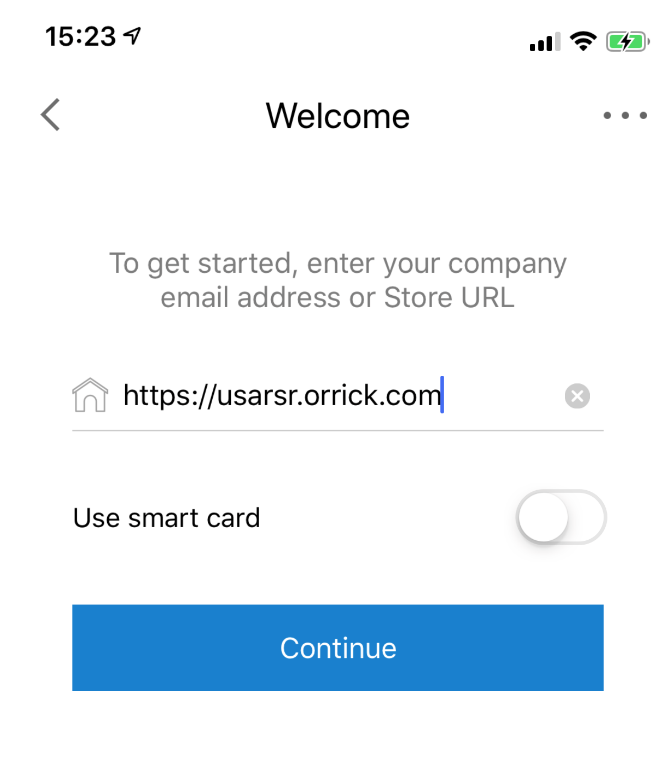Tap the back chevron arrow

(50, 114)
